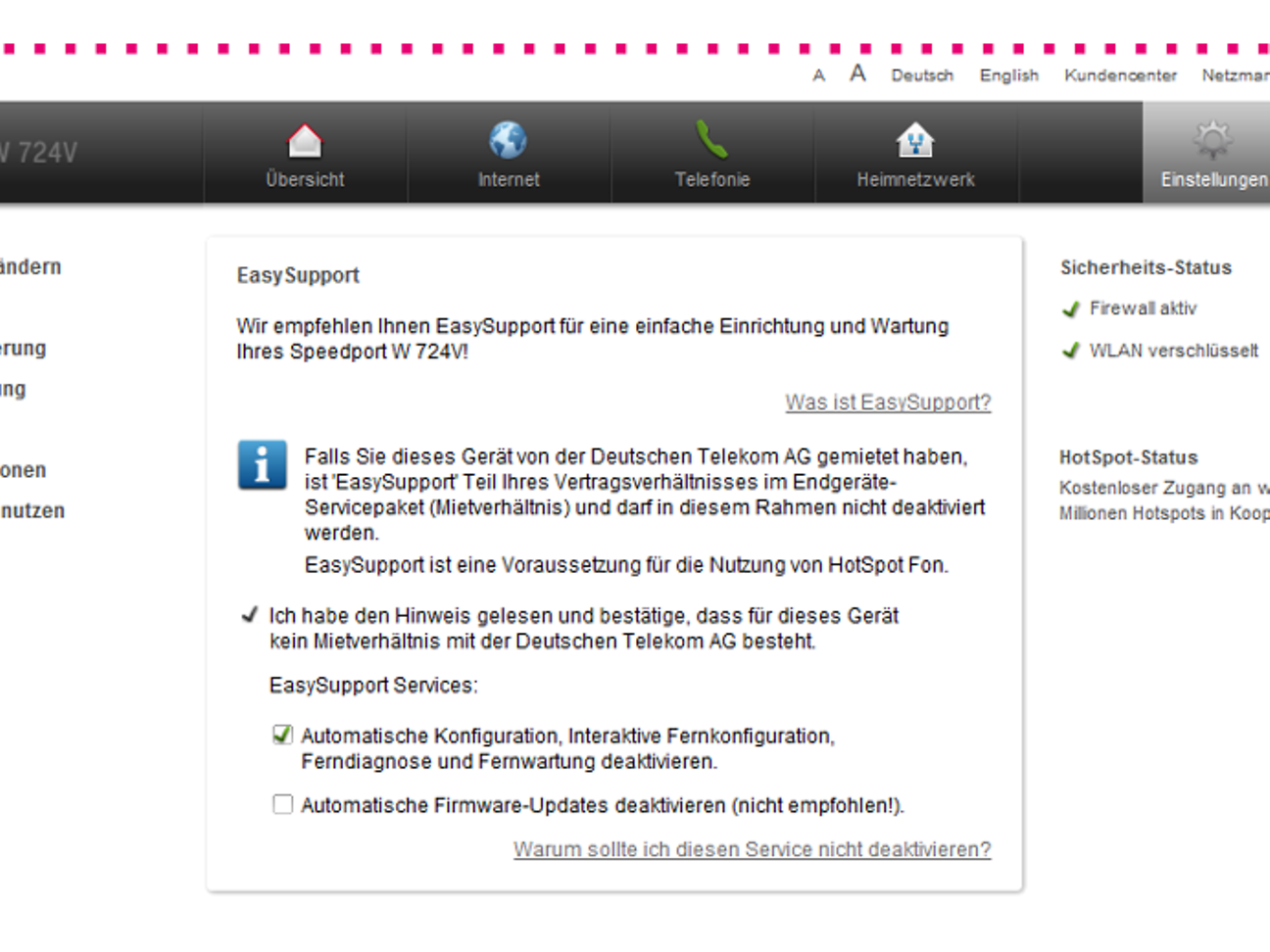
Task: Switch to the Internet tab label
Action: [x=509, y=179]
